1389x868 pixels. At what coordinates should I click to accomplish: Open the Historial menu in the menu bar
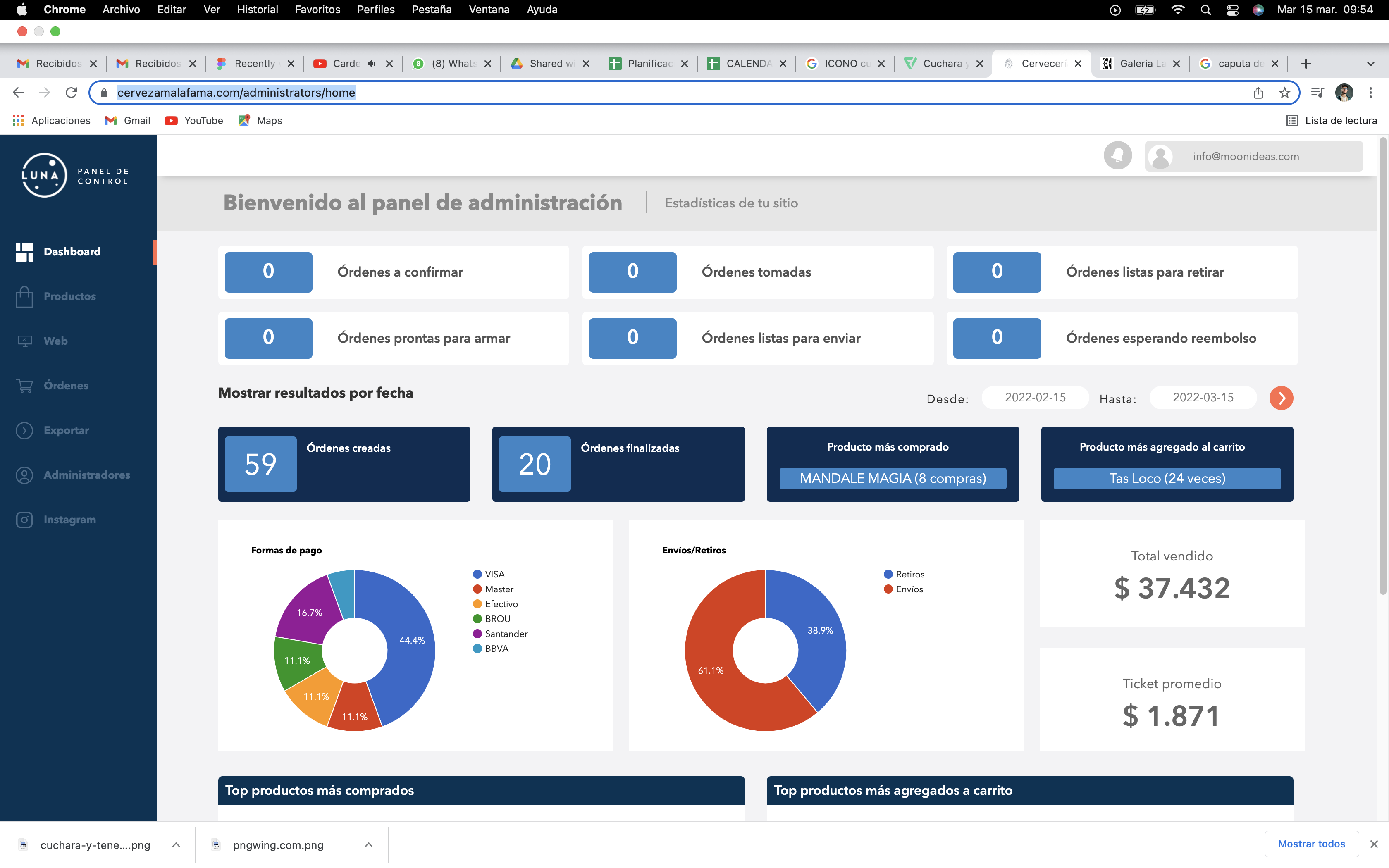click(x=257, y=10)
